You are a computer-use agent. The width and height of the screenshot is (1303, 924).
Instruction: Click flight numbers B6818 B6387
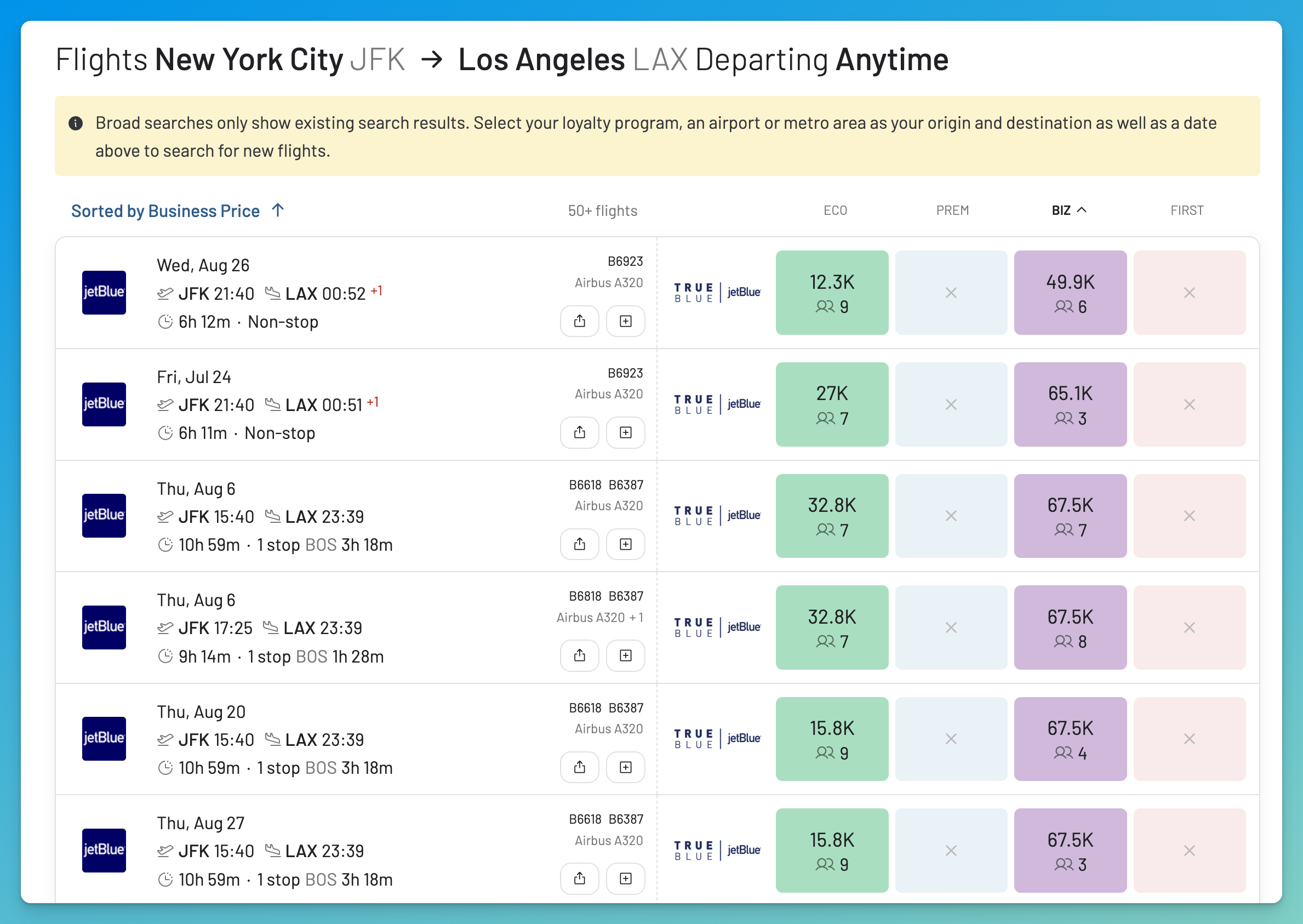(605, 596)
